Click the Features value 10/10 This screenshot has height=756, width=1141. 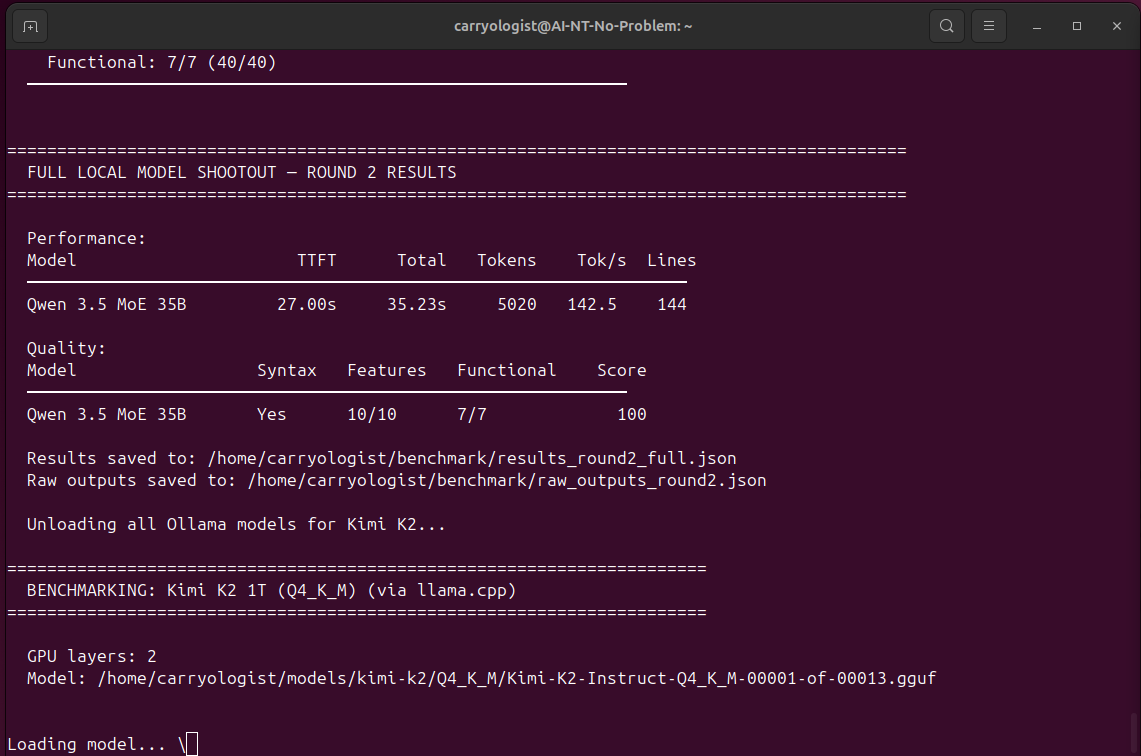(372, 414)
